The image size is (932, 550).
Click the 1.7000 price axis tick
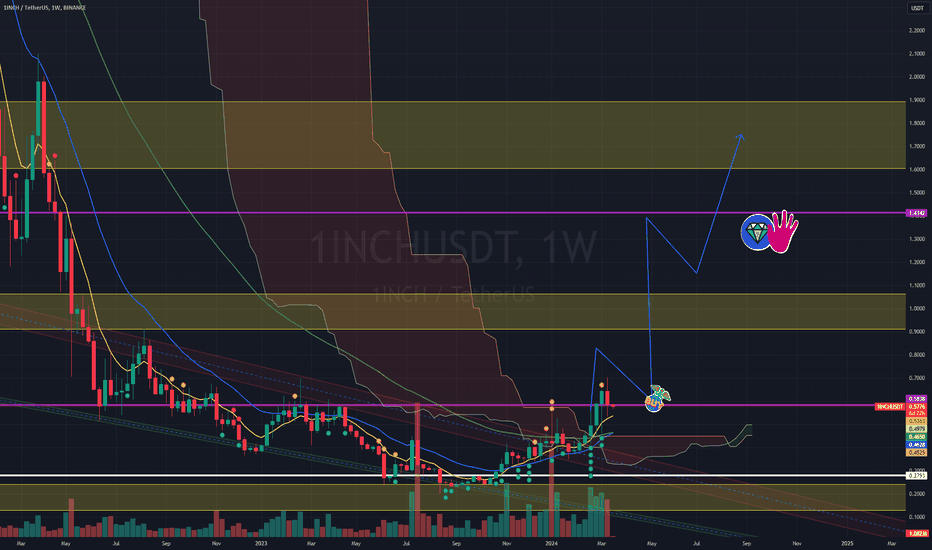(917, 146)
